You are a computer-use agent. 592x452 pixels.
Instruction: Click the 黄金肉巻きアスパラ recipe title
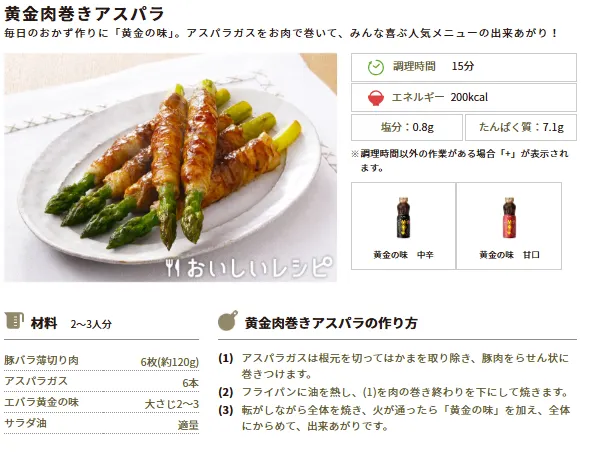click(84, 14)
